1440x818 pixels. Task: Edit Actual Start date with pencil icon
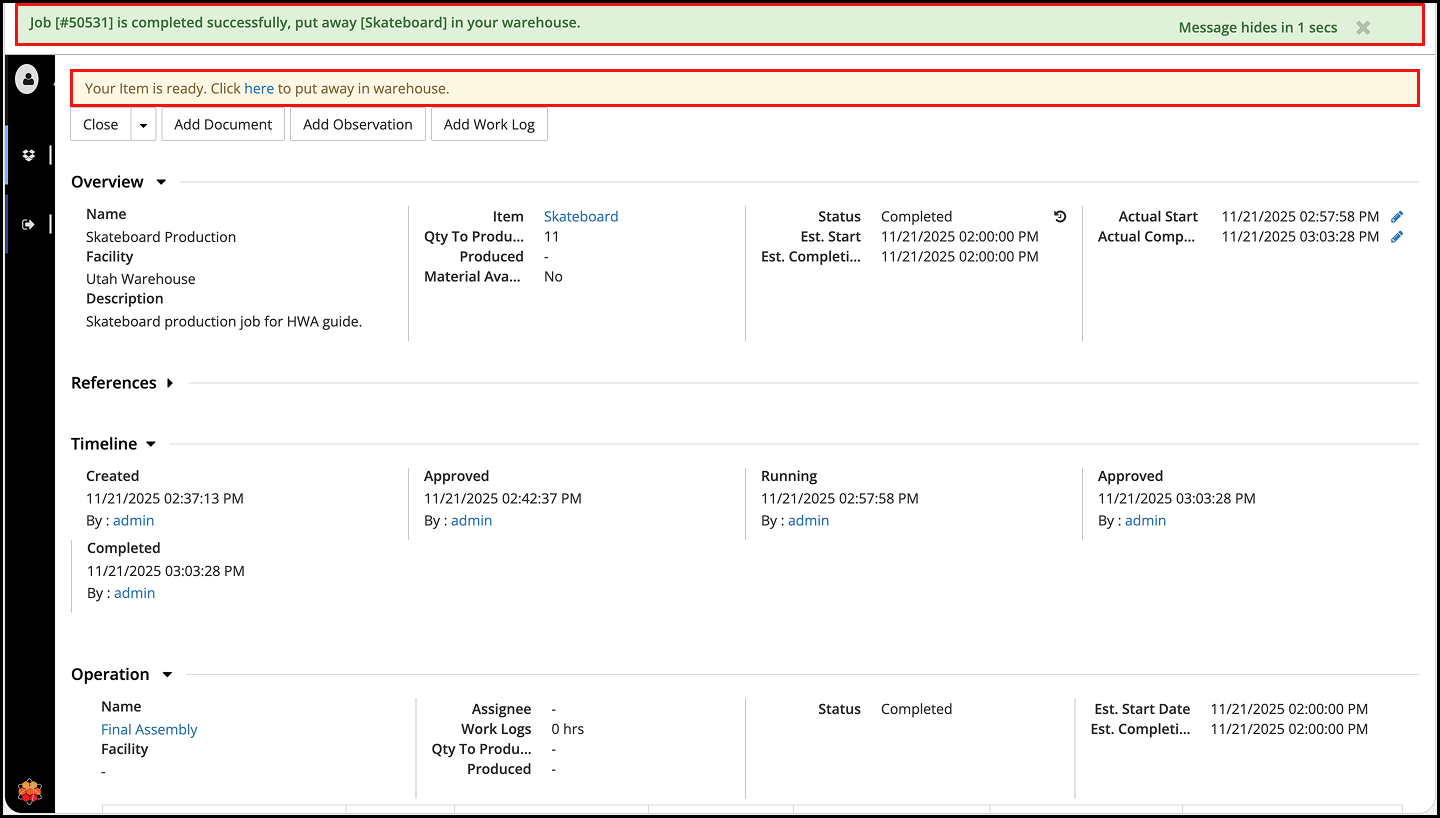point(1397,216)
